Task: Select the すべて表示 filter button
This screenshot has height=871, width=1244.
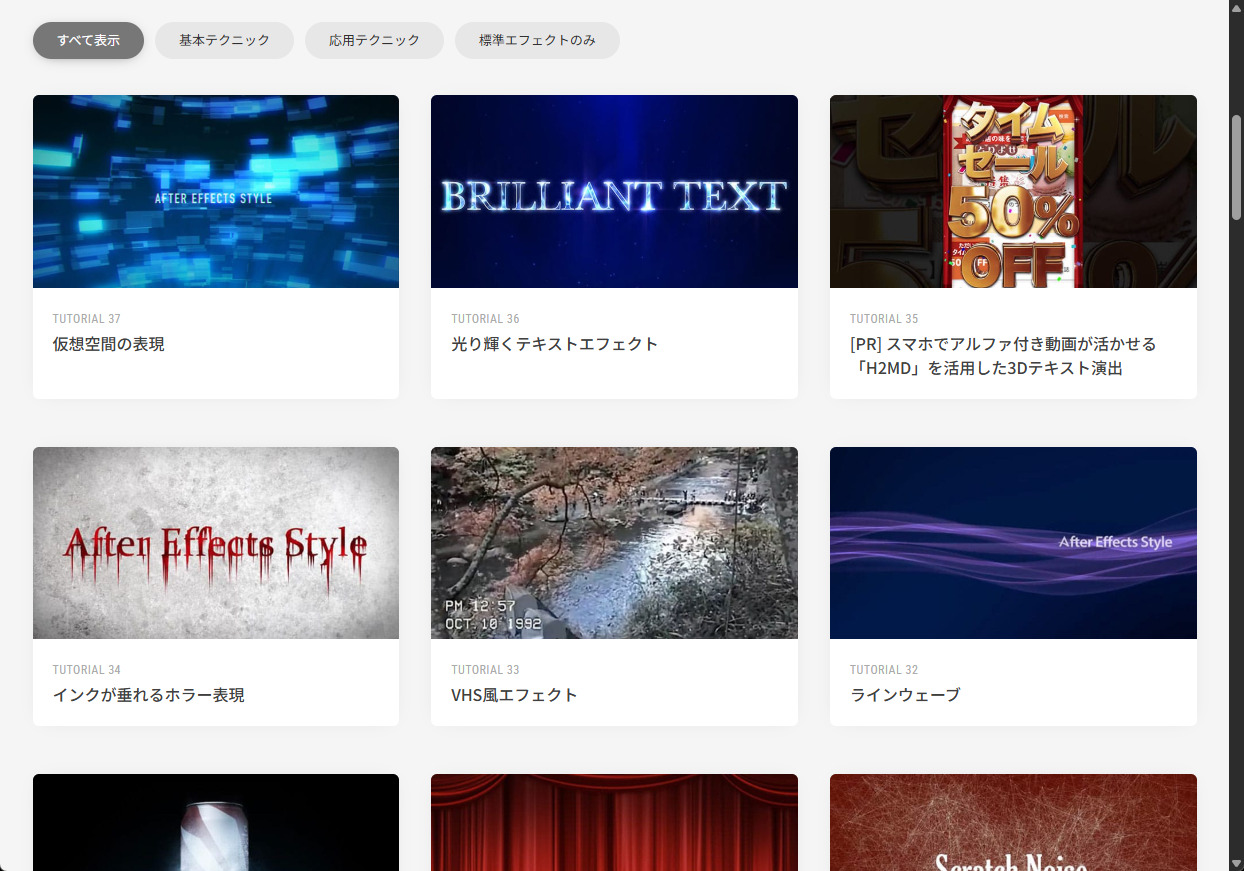Action: tap(88, 40)
